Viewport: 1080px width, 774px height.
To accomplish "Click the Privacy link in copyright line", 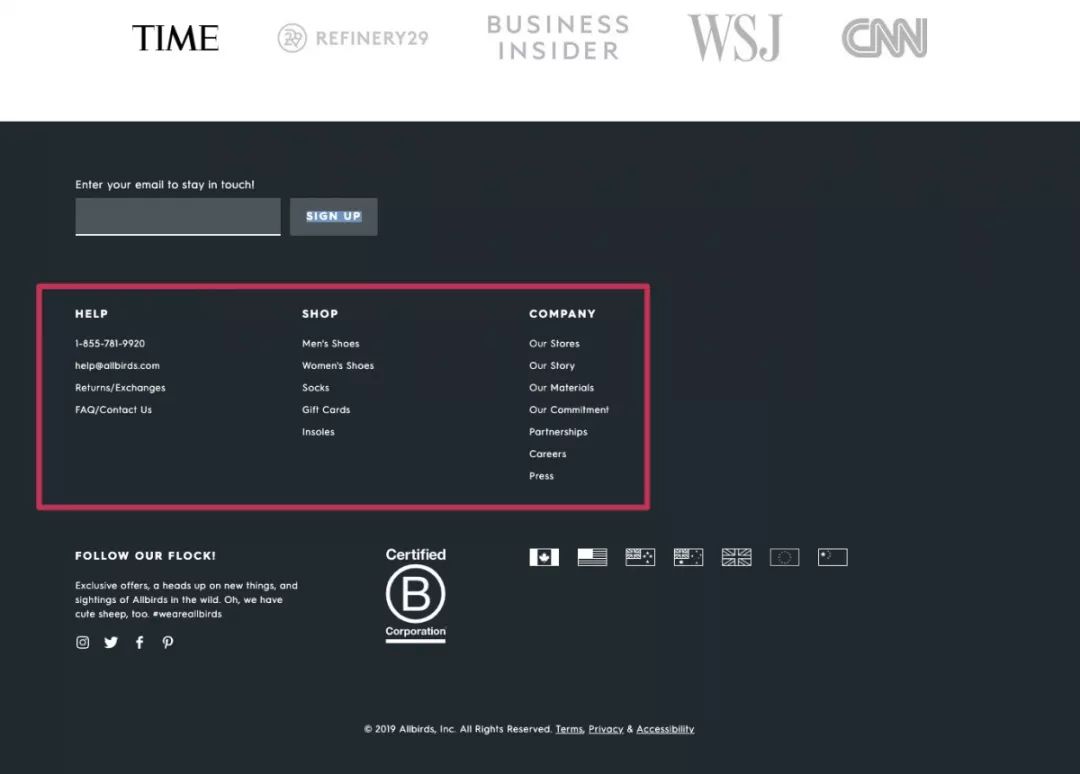I will coord(605,729).
